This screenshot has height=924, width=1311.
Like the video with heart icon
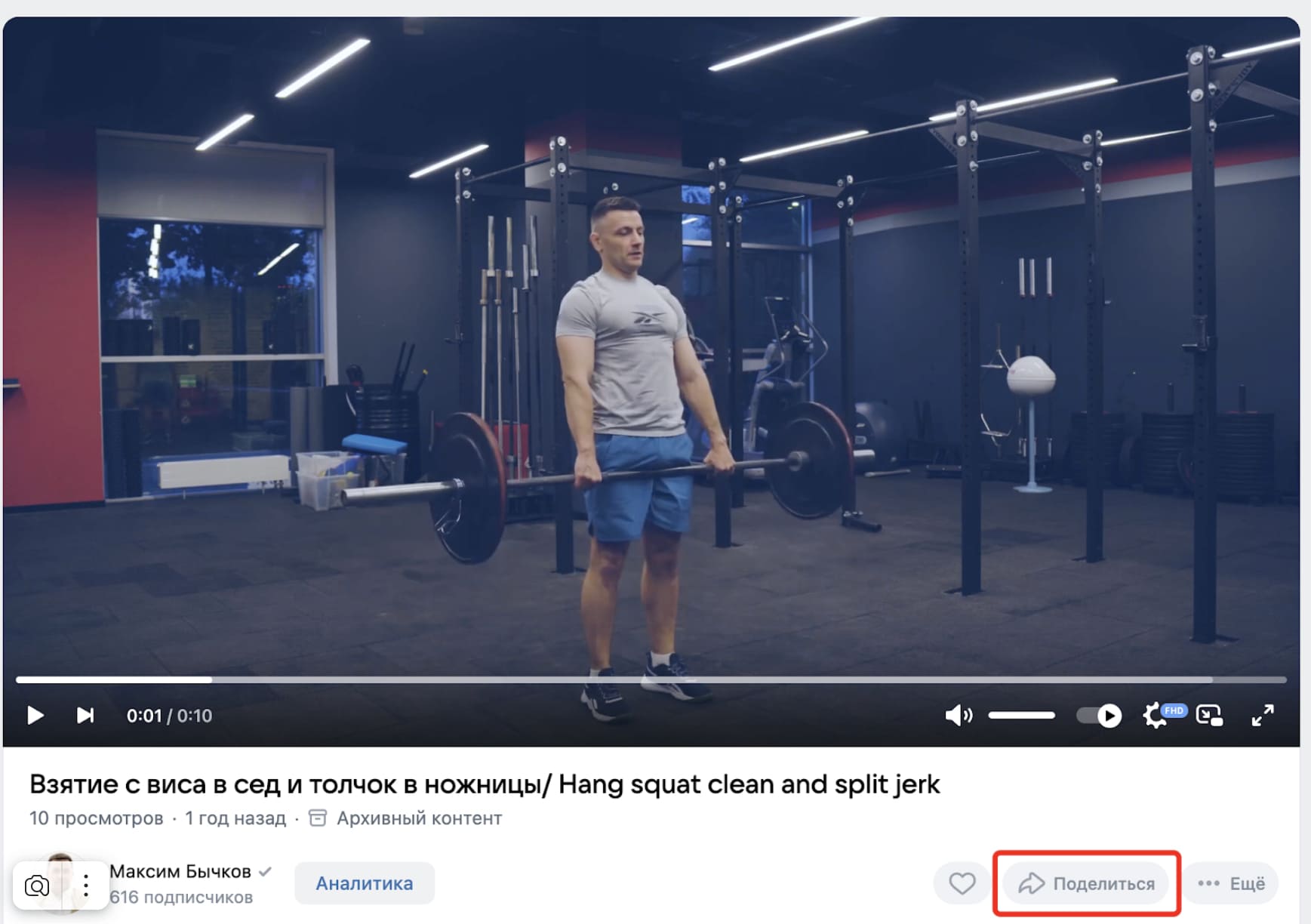click(x=962, y=883)
